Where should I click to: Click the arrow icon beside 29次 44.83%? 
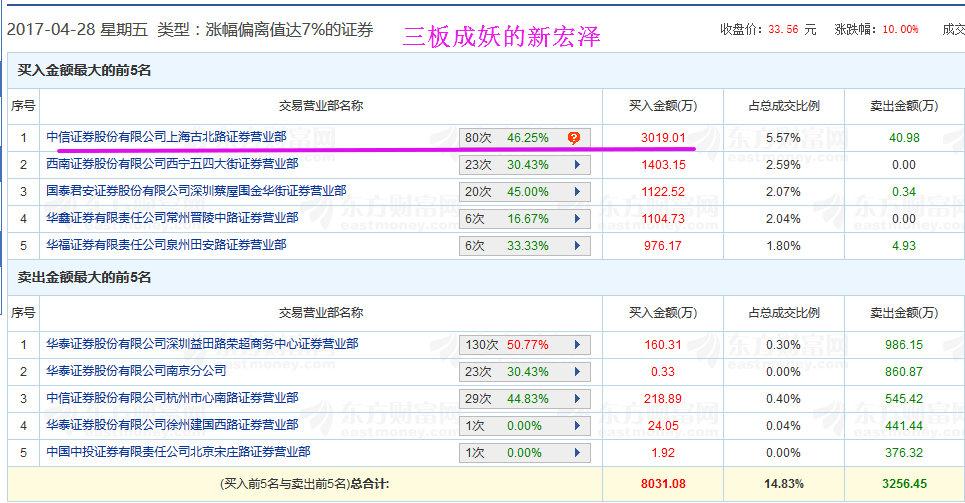[577, 399]
